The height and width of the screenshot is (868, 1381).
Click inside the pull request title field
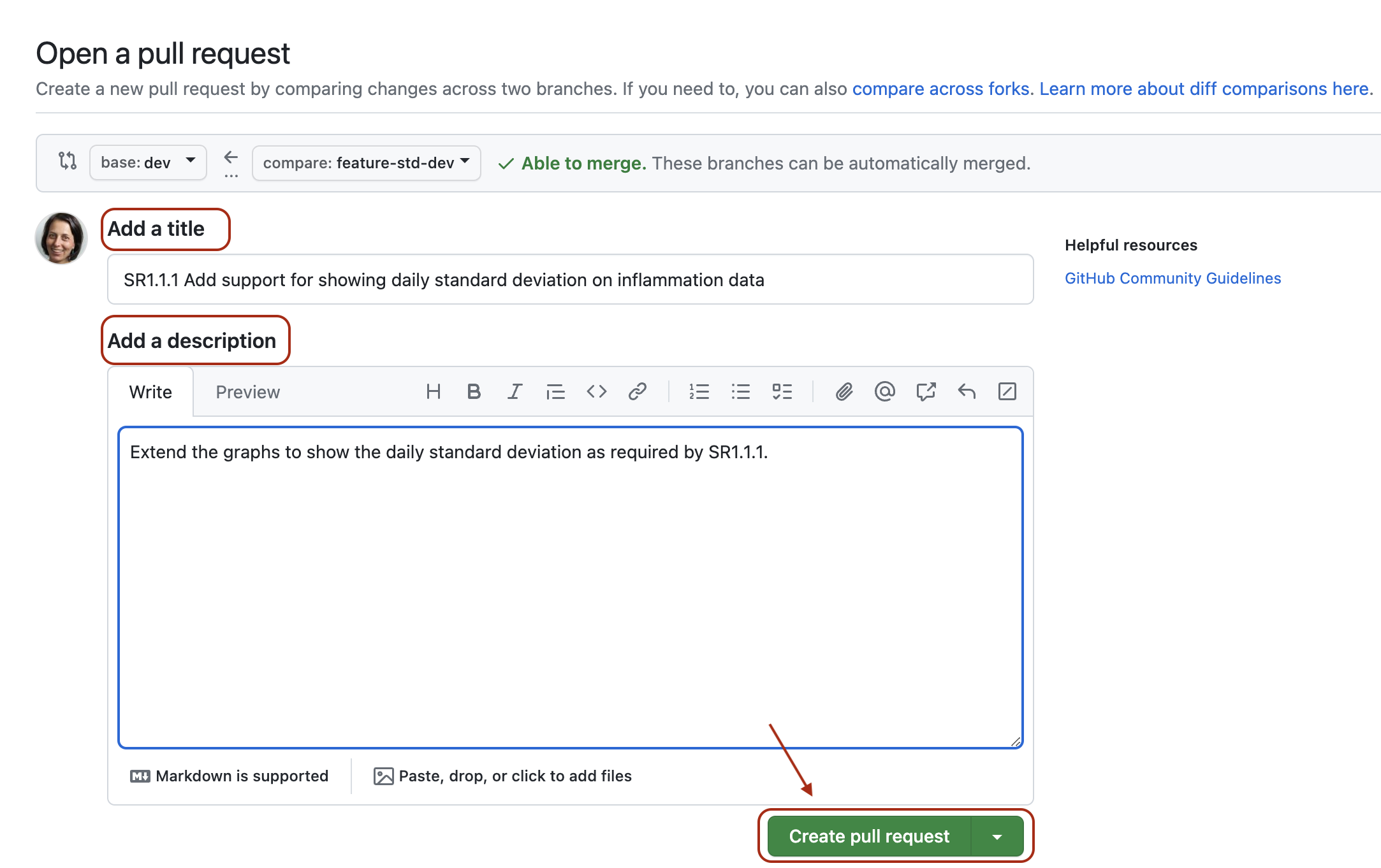pyautogui.click(x=569, y=279)
